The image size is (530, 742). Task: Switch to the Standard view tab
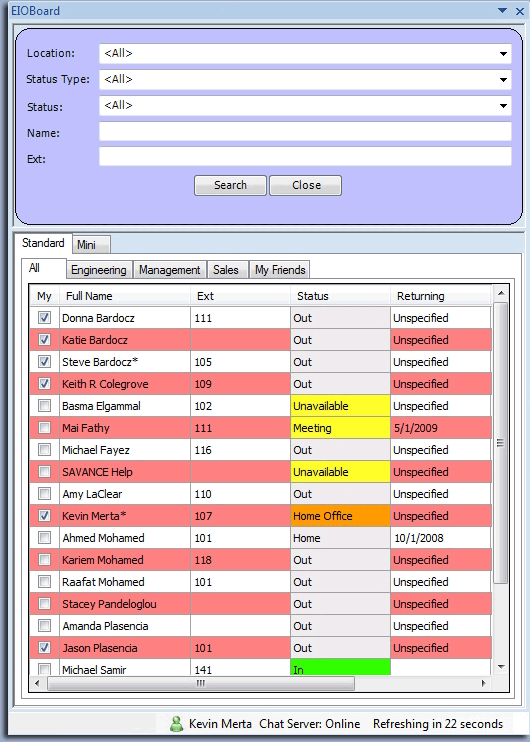point(43,243)
